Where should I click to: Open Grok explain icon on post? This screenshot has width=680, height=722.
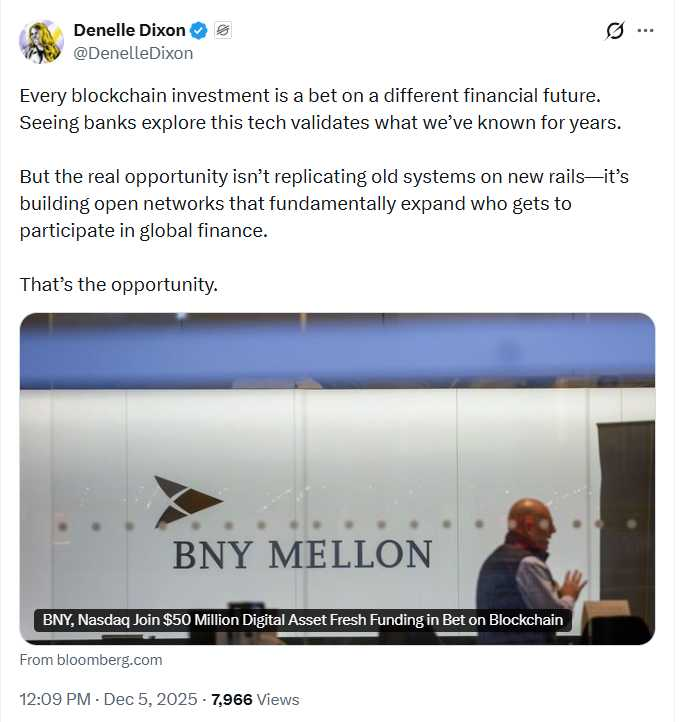pyautogui.click(x=616, y=31)
